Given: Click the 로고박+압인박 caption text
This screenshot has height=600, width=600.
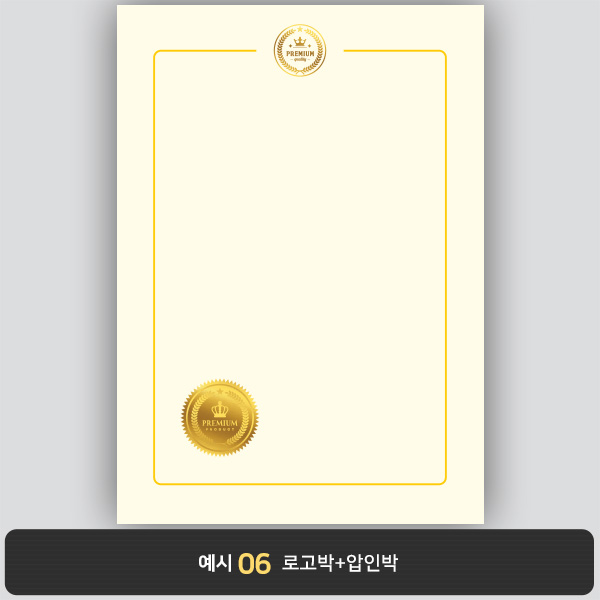Looking at the screenshot, I should pos(340,563).
